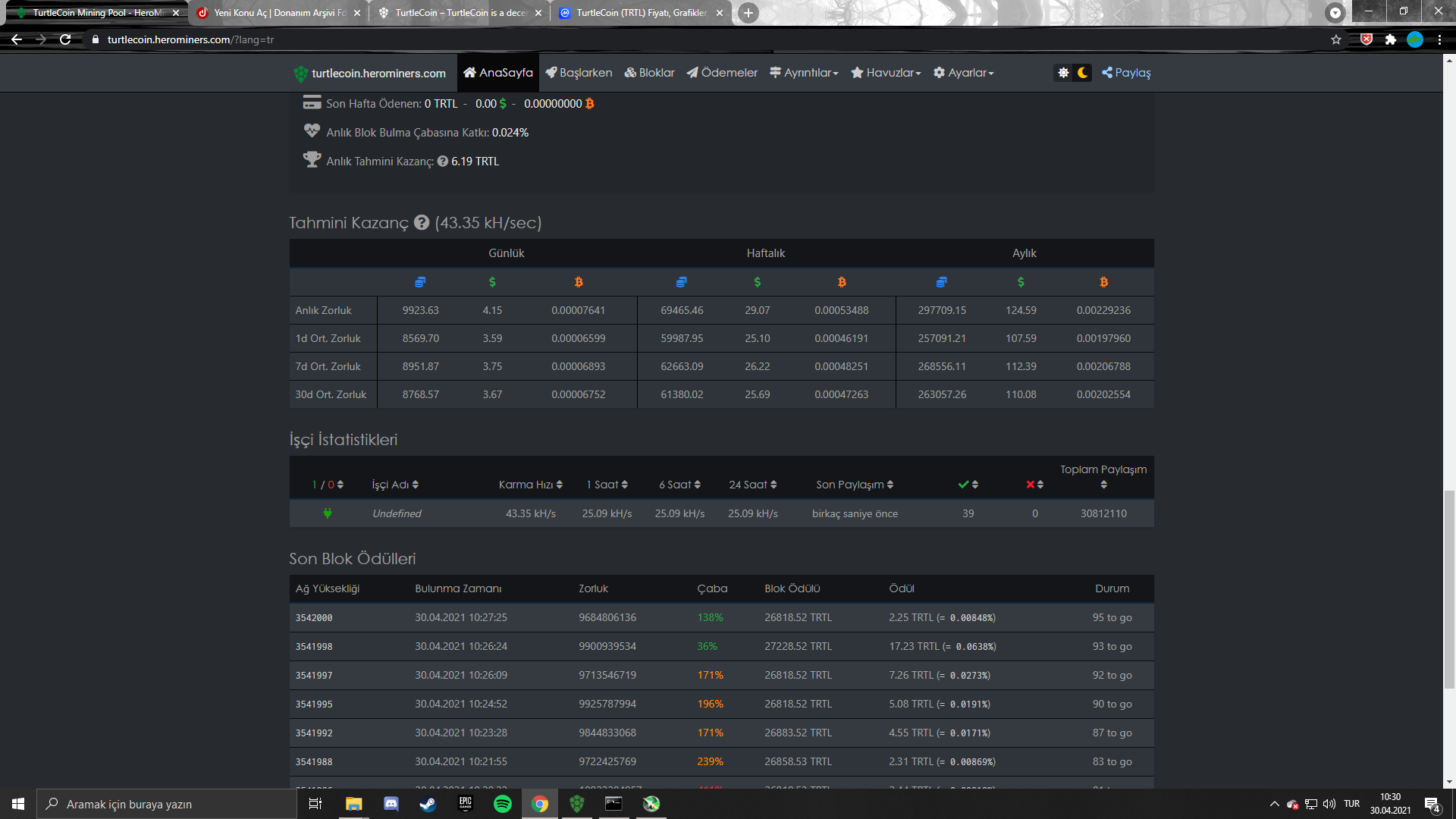Bookmark this page with star icon
1456x819 pixels.
click(1336, 39)
